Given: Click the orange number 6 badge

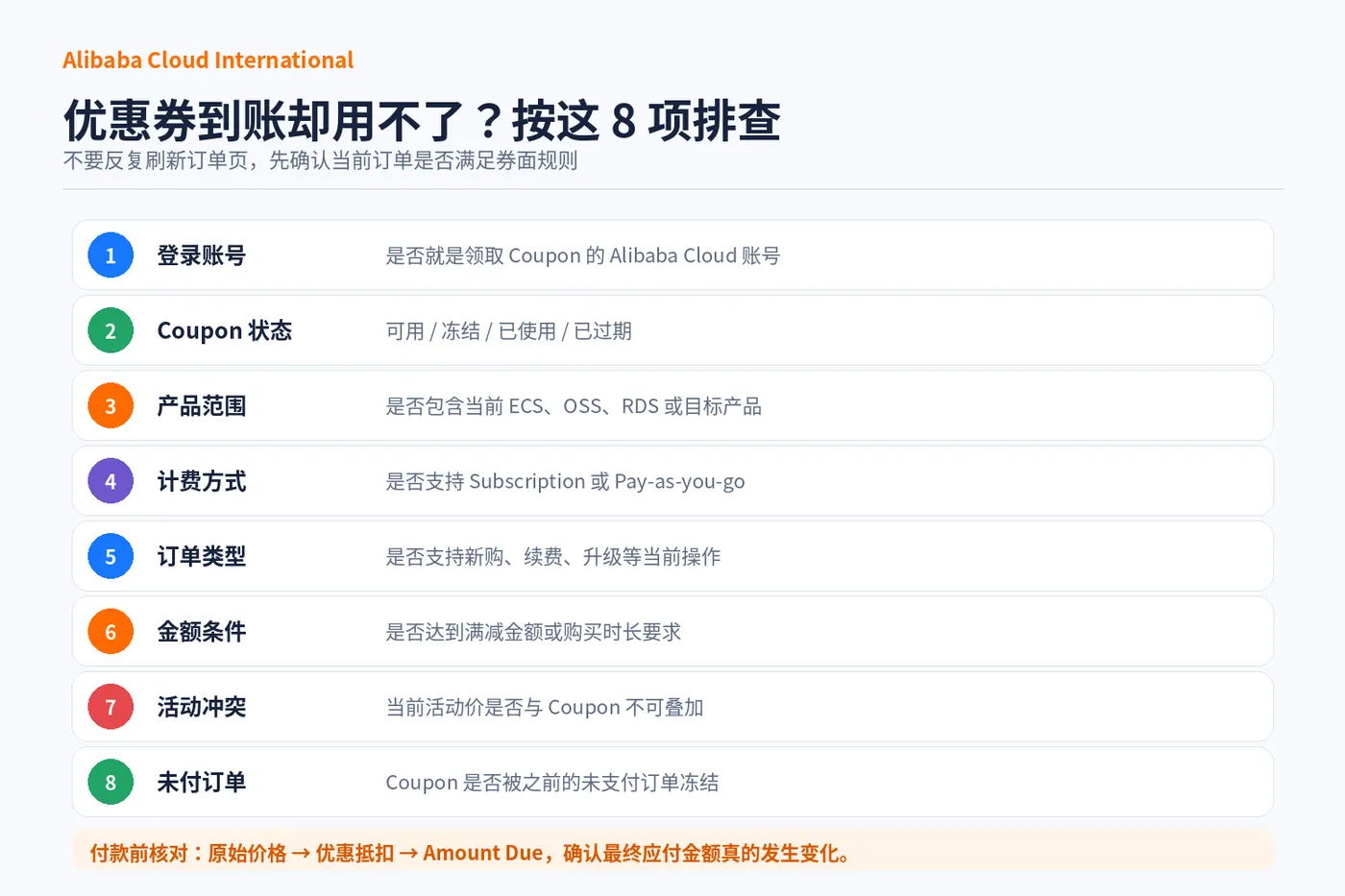Looking at the screenshot, I should pyautogui.click(x=110, y=632).
